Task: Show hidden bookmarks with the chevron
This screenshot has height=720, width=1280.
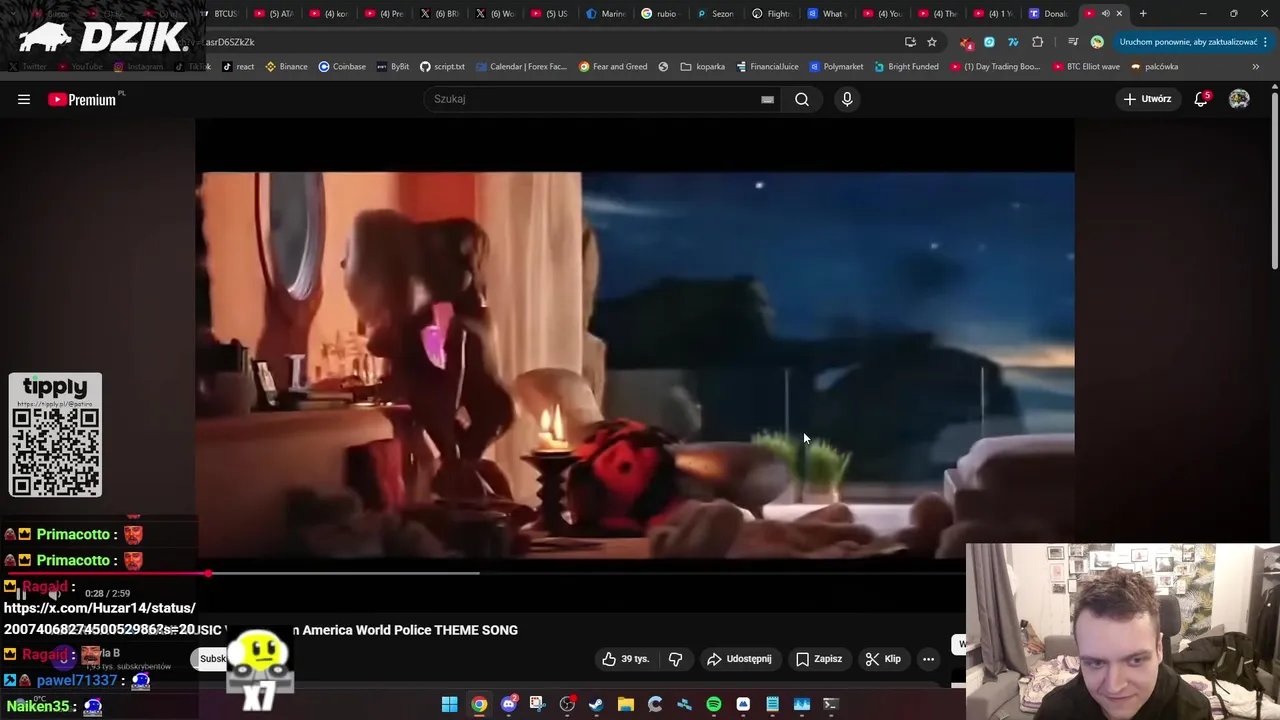Action: [x=1256, y=67]
